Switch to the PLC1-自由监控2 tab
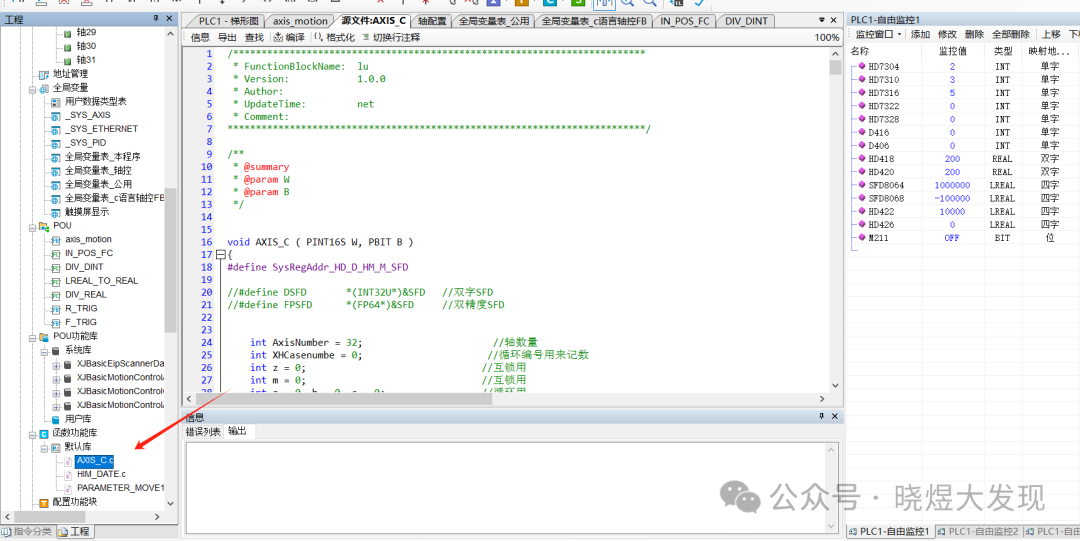 click(x=978, y=531)
